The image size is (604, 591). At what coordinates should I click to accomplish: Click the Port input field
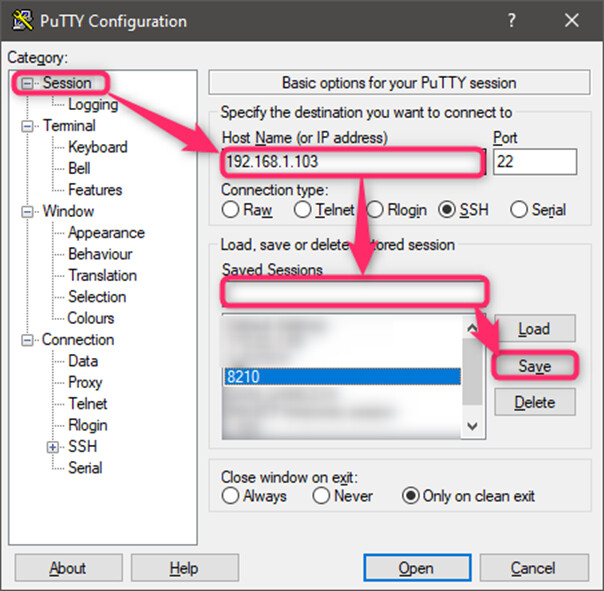[535, 162]
